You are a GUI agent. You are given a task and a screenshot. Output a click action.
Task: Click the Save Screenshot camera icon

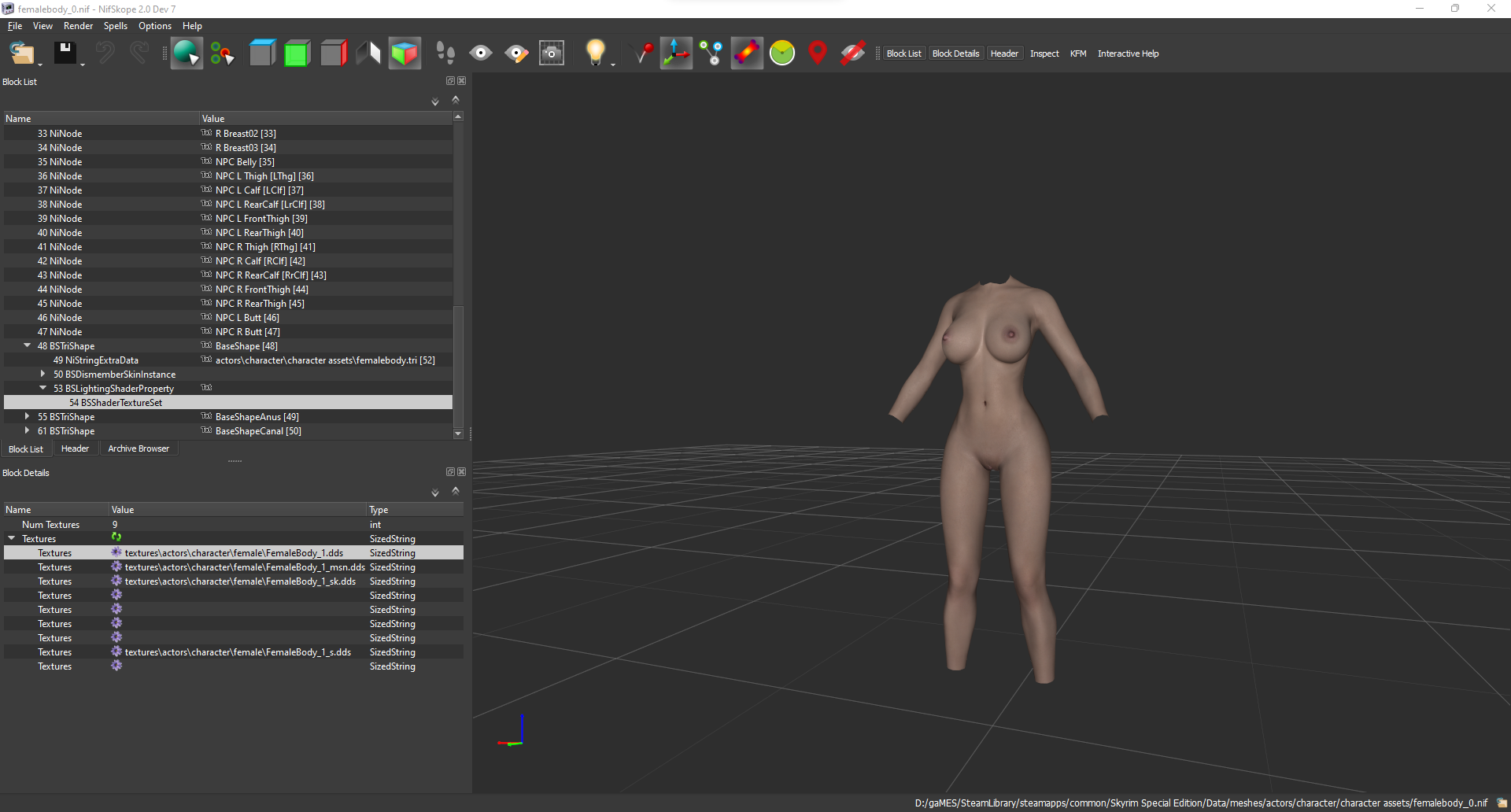pos(552,54)
